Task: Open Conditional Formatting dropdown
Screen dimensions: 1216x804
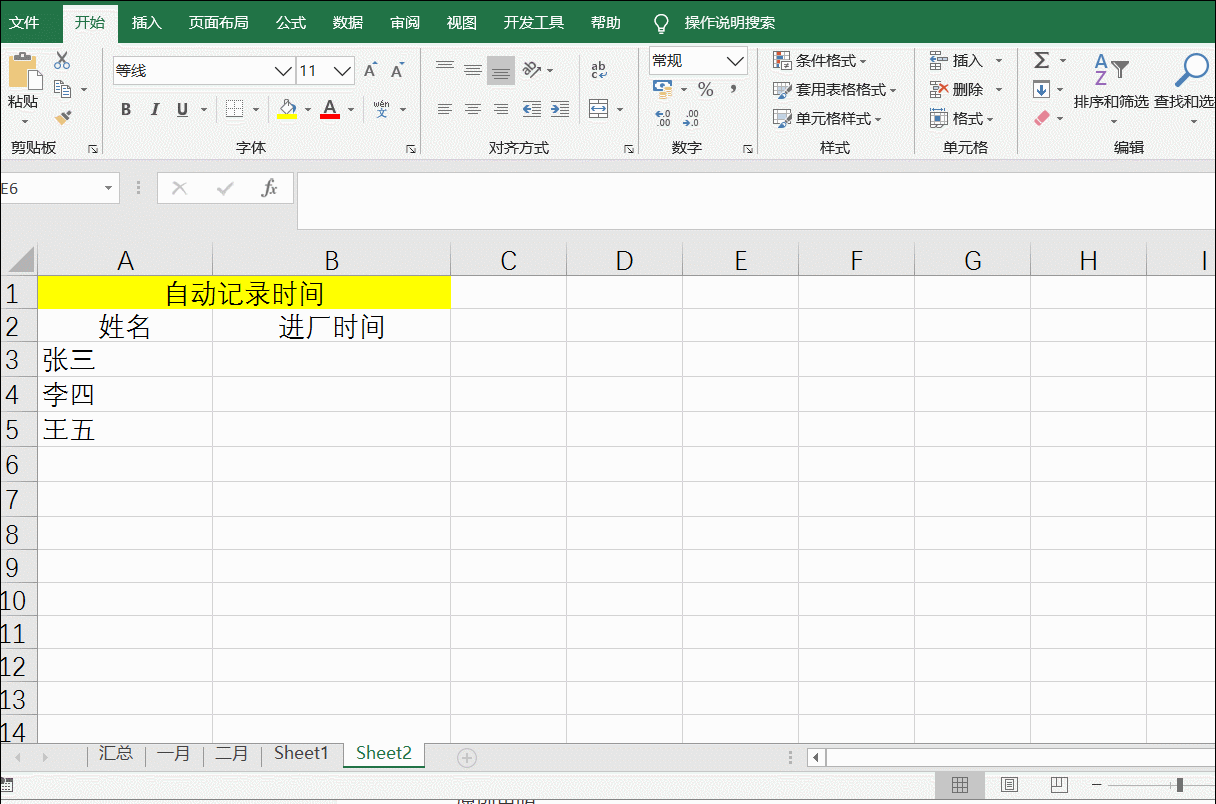Action: tap(819, 61)
